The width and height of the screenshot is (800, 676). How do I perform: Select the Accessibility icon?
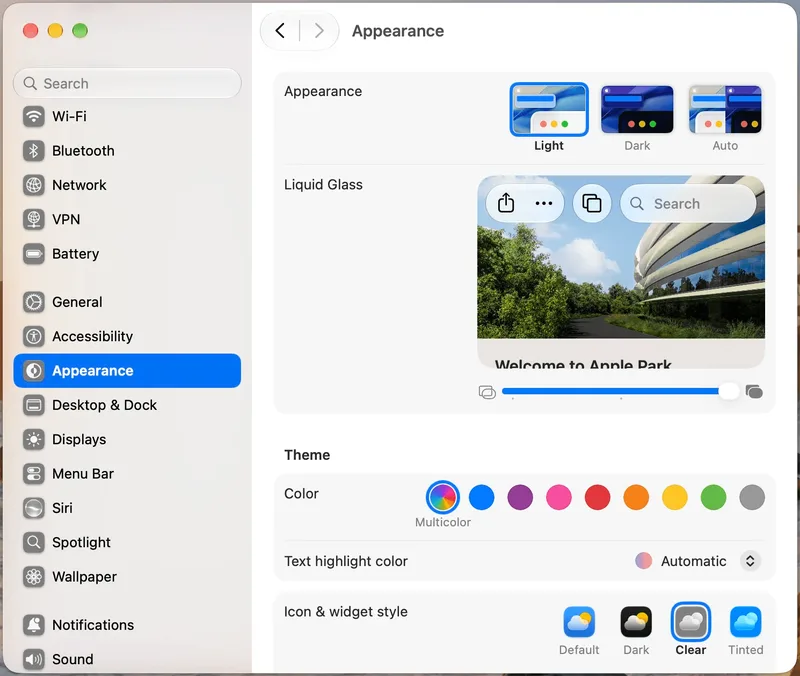(x=34, y=336)
